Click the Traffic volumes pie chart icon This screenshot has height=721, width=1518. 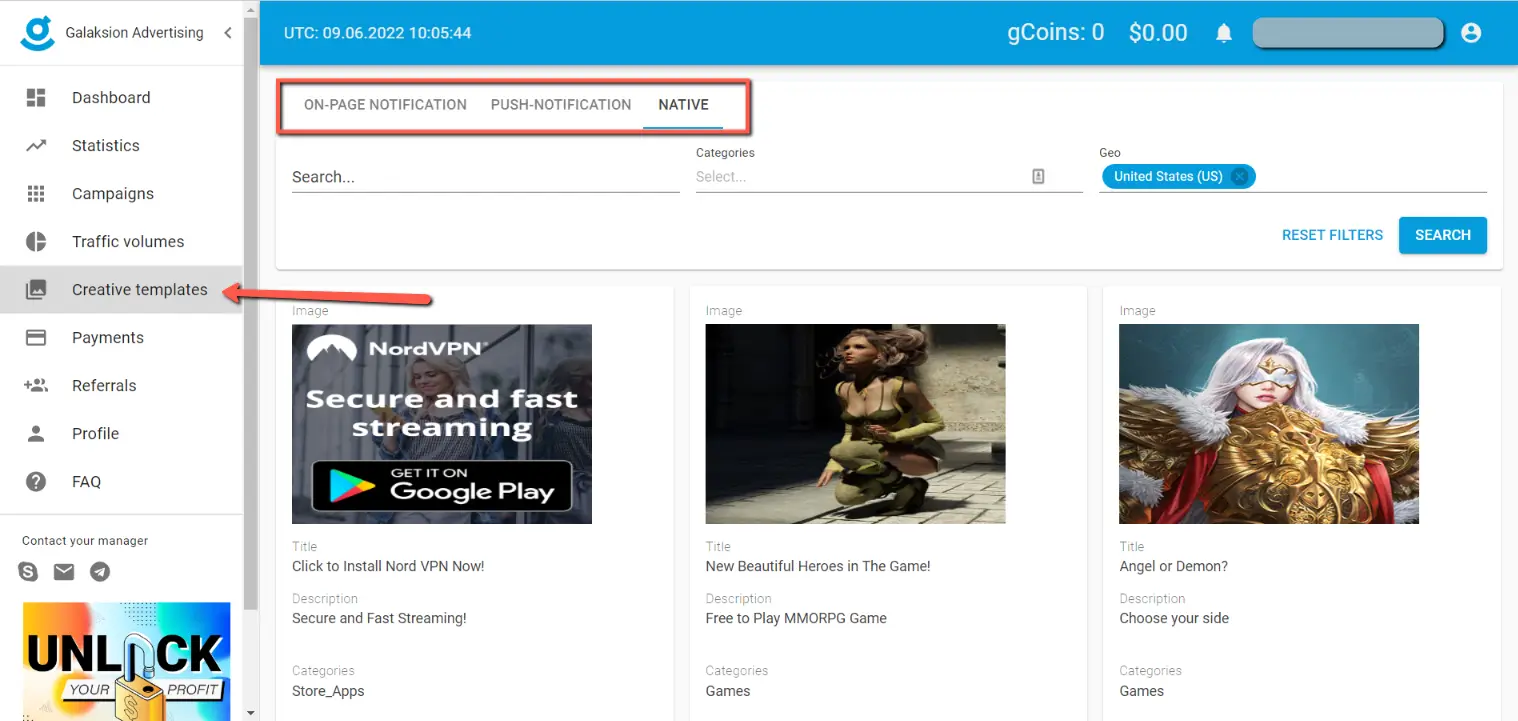click(x=36, y=242)
